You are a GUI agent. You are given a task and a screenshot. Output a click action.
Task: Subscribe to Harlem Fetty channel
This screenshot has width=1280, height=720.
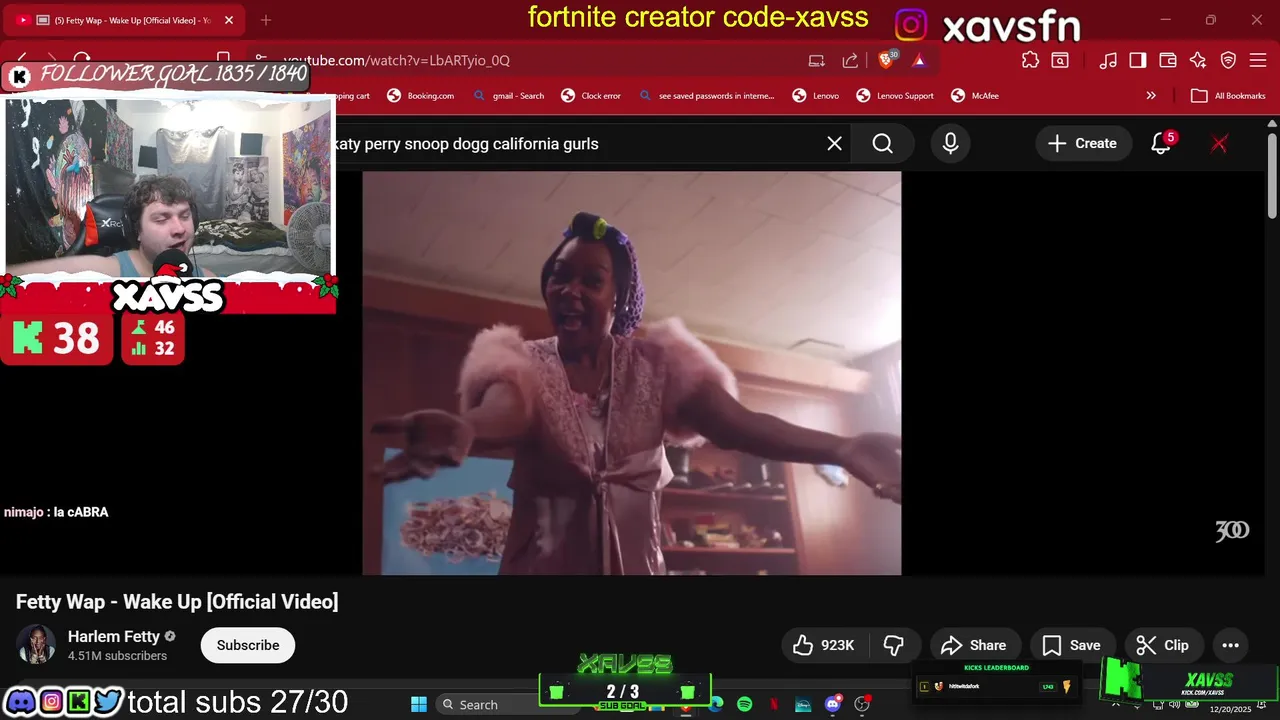point(248,645)
